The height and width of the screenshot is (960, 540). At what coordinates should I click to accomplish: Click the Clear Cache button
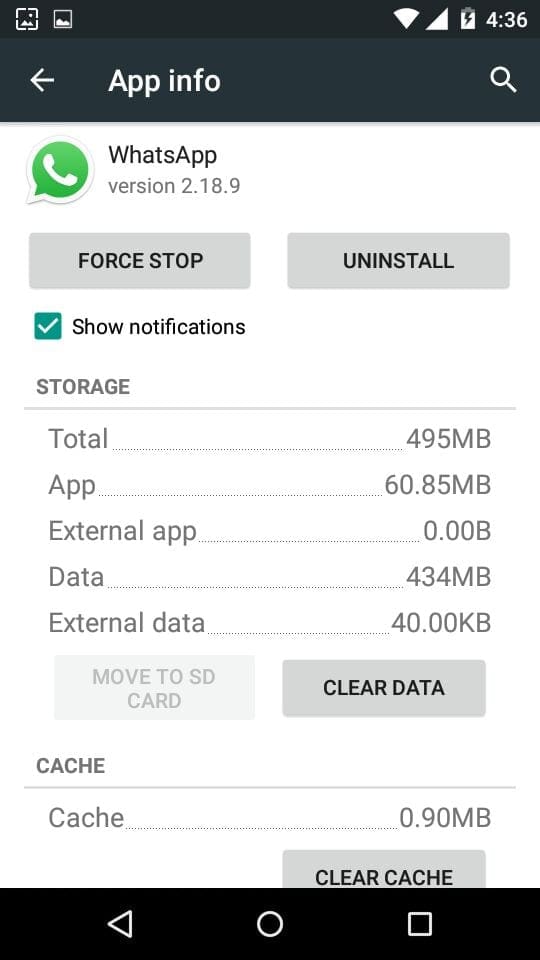pyautogui.click(x=384, y=869)
